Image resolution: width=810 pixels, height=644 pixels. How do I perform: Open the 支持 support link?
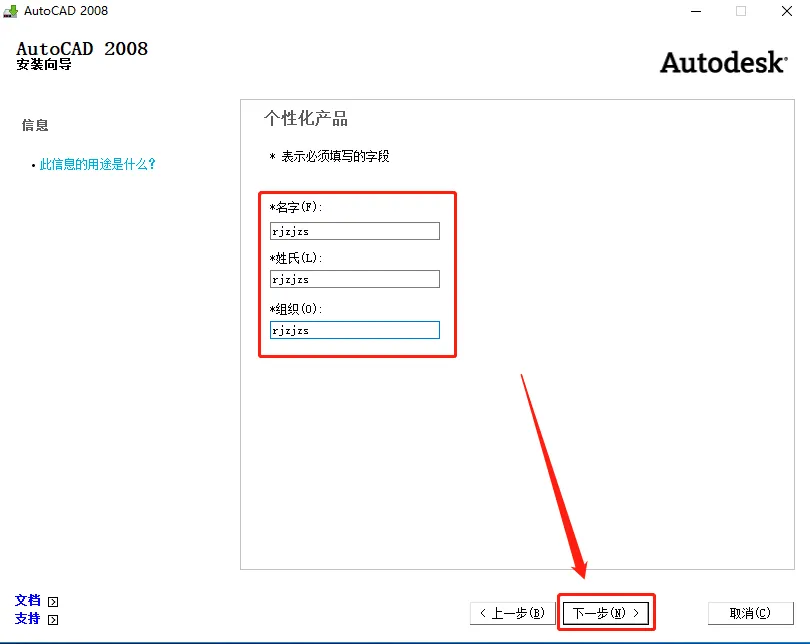point(27,618)
